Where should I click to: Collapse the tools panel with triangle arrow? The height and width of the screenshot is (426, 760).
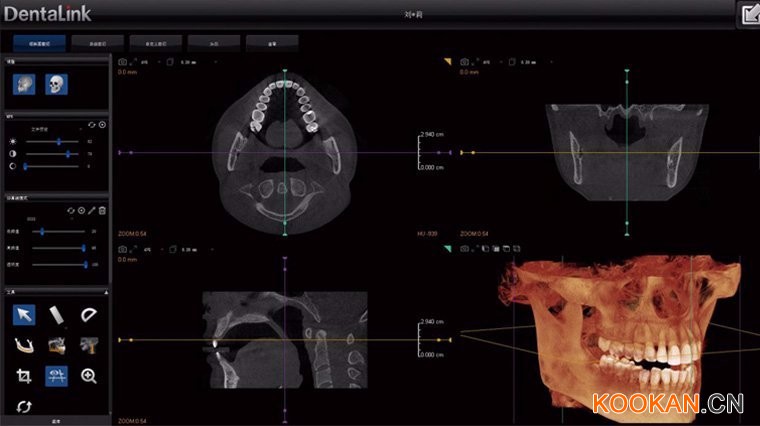(106, 292)
